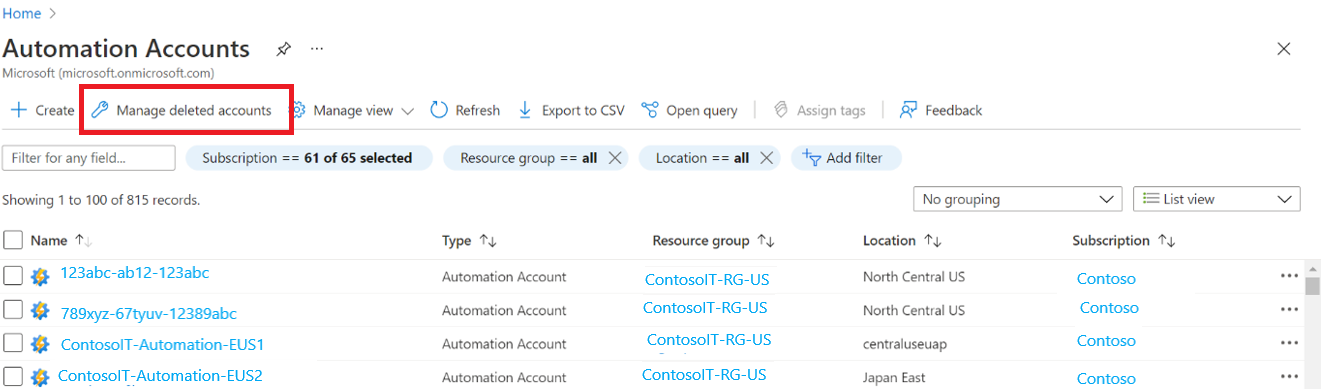
Task: Open the List view dropdown
Action: (1217, 199)
